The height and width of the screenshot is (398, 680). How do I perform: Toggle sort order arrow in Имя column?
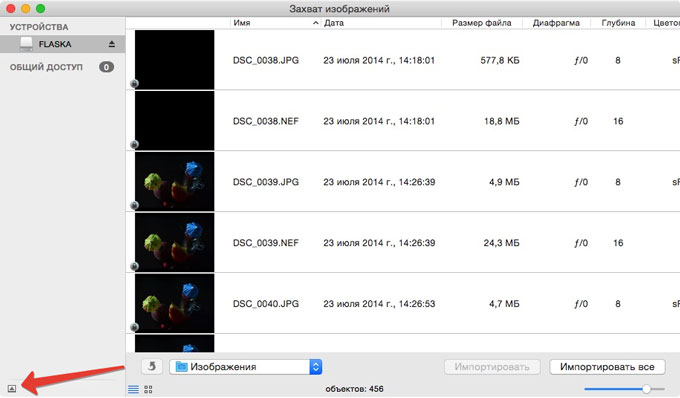click(x=316, y=23)
